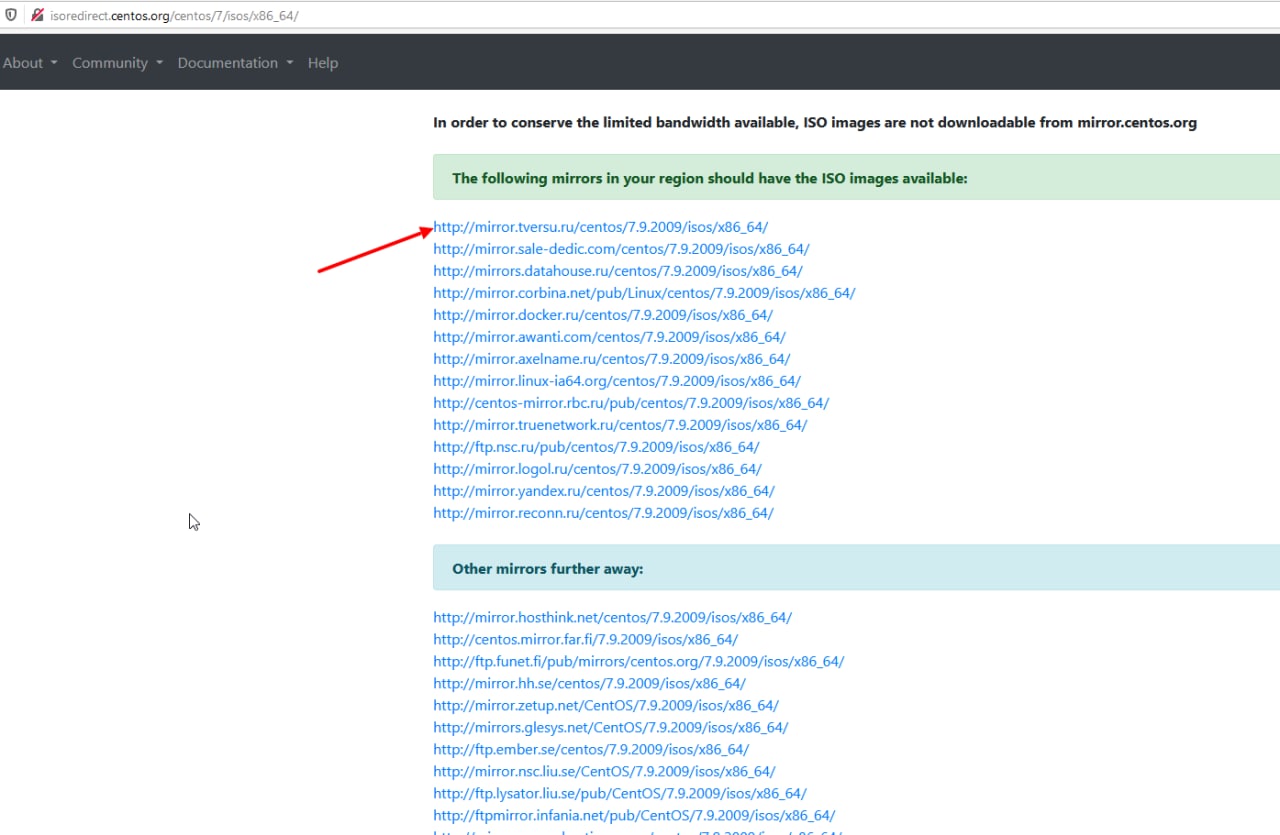The image size is (1280, 835).
Task: Open the mirror.hosthink.net mirror link
Action: click(612, 618)
